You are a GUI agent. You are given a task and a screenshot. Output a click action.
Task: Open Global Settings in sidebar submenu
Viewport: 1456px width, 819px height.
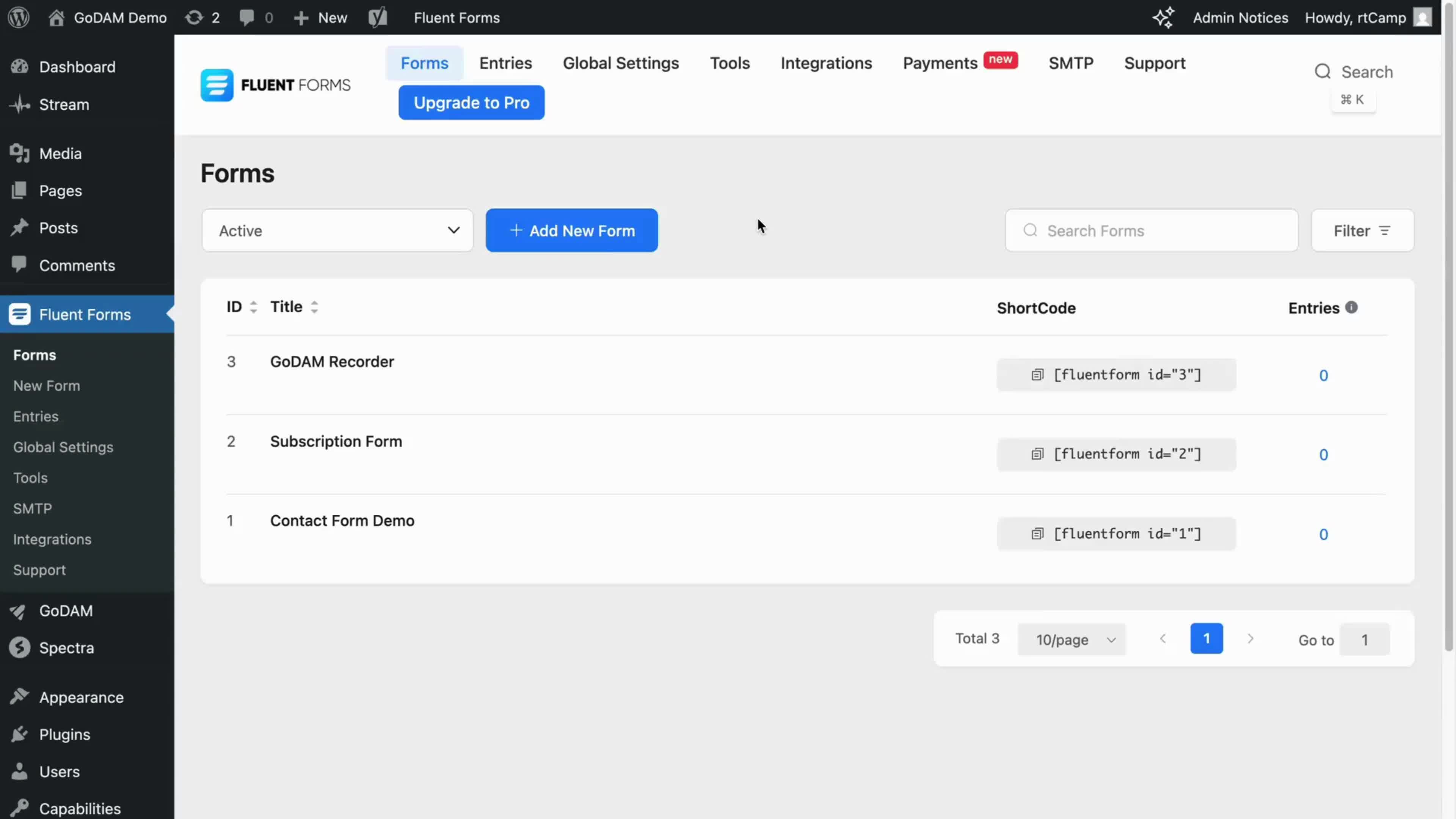[63, 447]
